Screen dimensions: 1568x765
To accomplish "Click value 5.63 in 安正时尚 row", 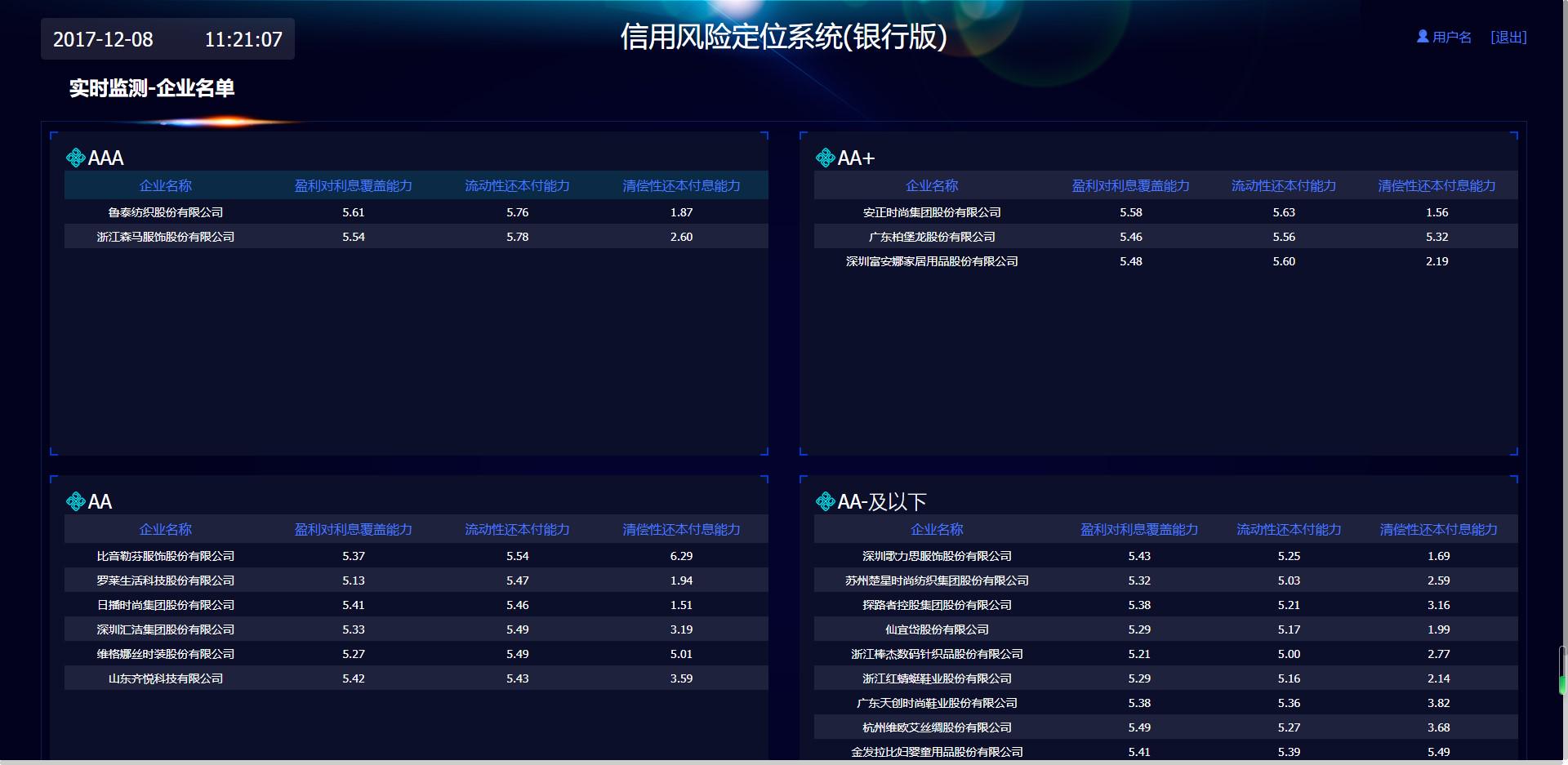I will coord(1284,212).
